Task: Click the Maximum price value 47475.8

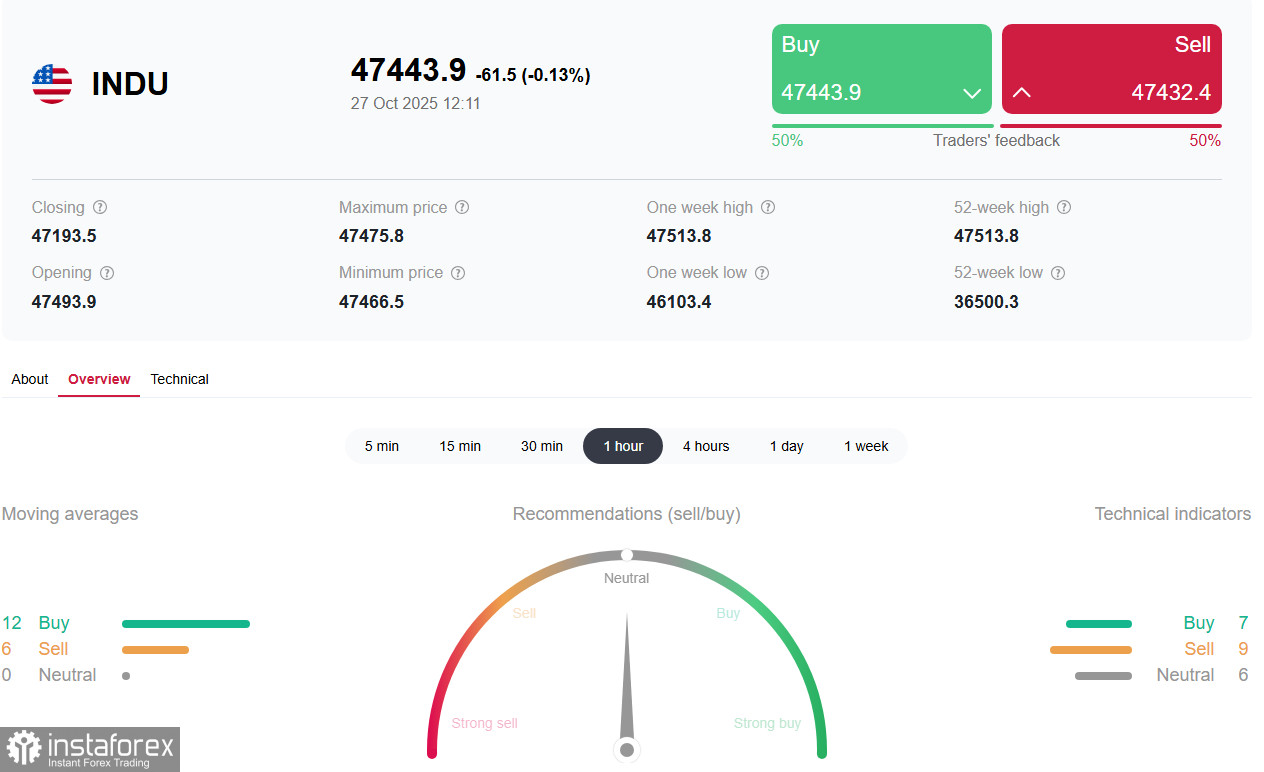Action: coord(371,236)
